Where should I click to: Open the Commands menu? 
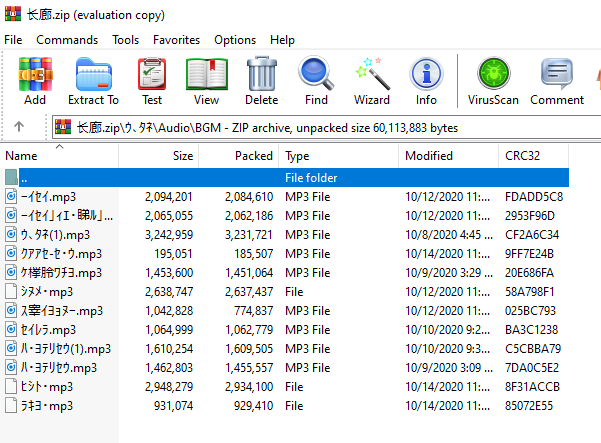[x=67, y=40]
